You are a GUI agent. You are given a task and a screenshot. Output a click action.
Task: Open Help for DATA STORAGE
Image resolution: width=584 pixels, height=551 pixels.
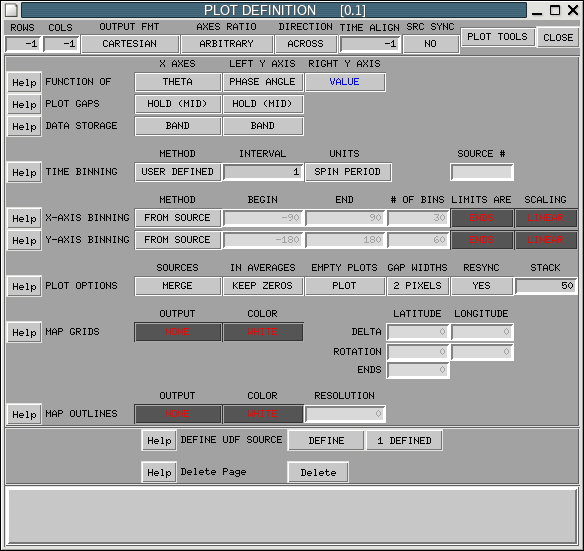tap(24, 126)
